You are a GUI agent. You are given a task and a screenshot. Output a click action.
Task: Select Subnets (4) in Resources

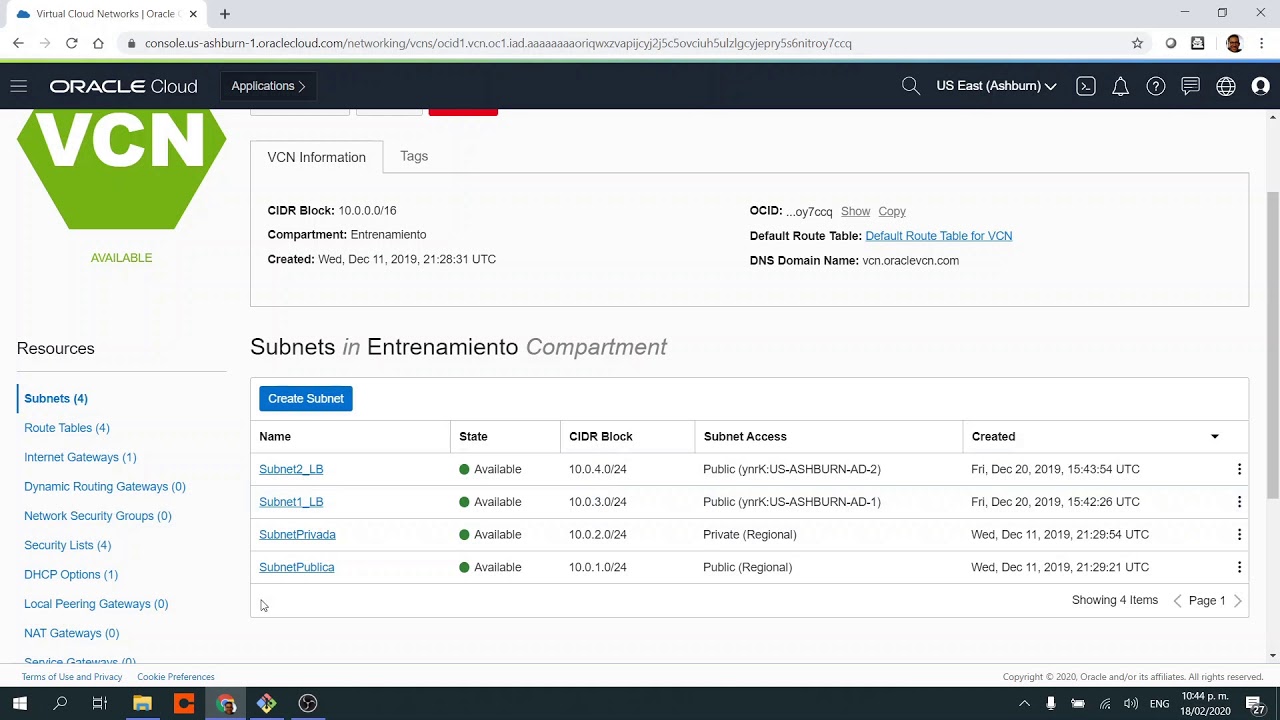(56, 398)
